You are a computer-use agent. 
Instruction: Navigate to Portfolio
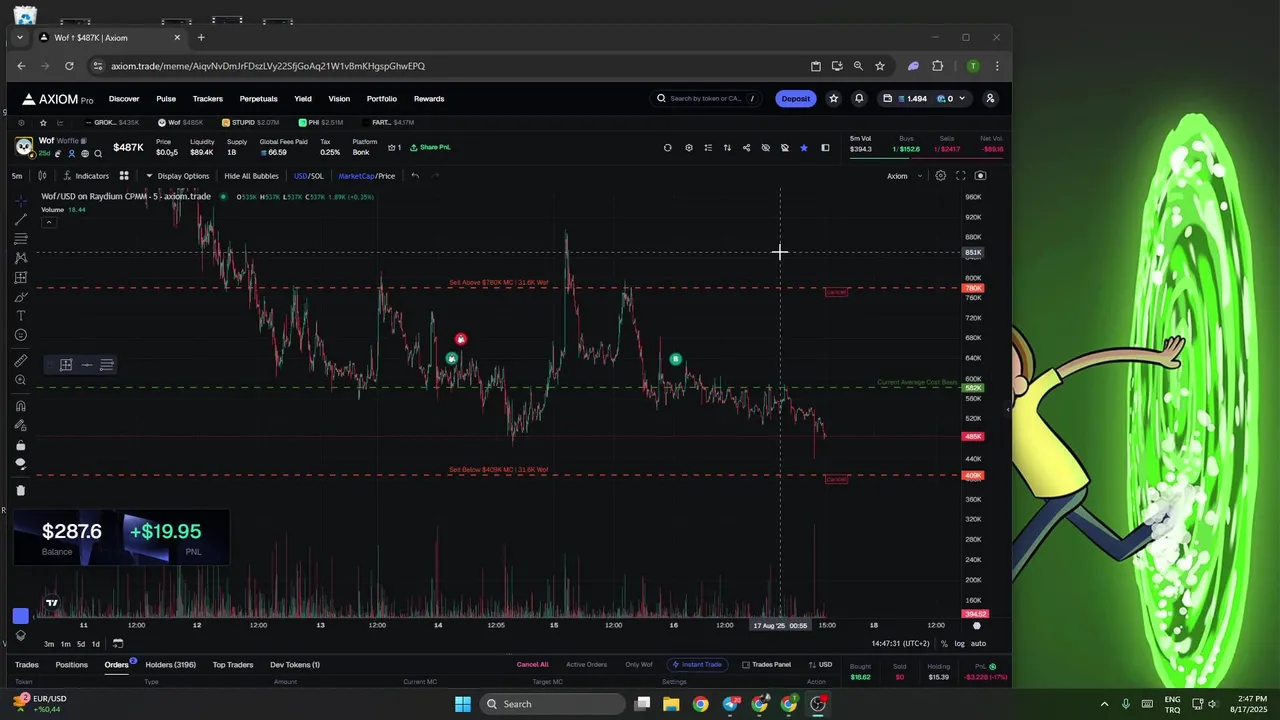pyautogui.click(x=382, y=99)
